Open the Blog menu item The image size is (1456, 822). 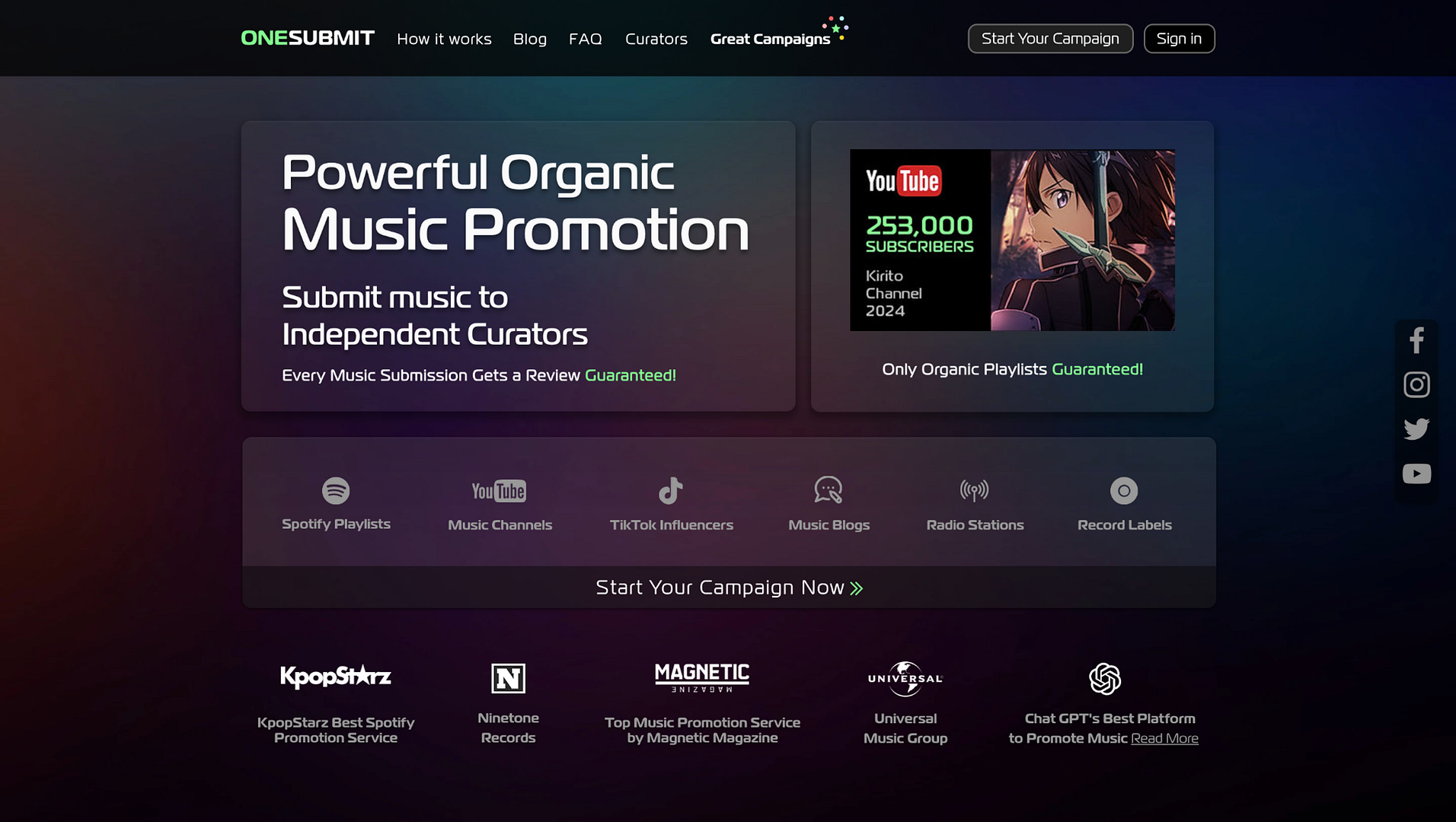530,39
